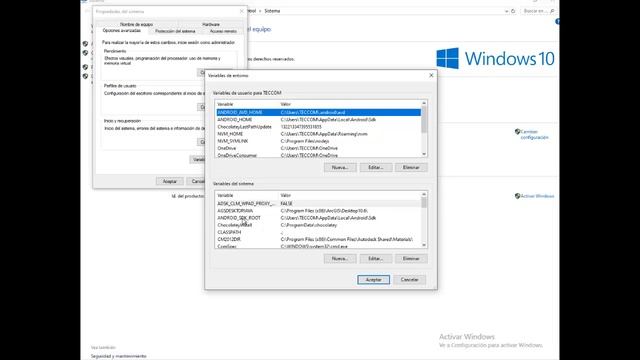Open Nombre de equipo tab in Propiedades del sistema

click(136, 24)
